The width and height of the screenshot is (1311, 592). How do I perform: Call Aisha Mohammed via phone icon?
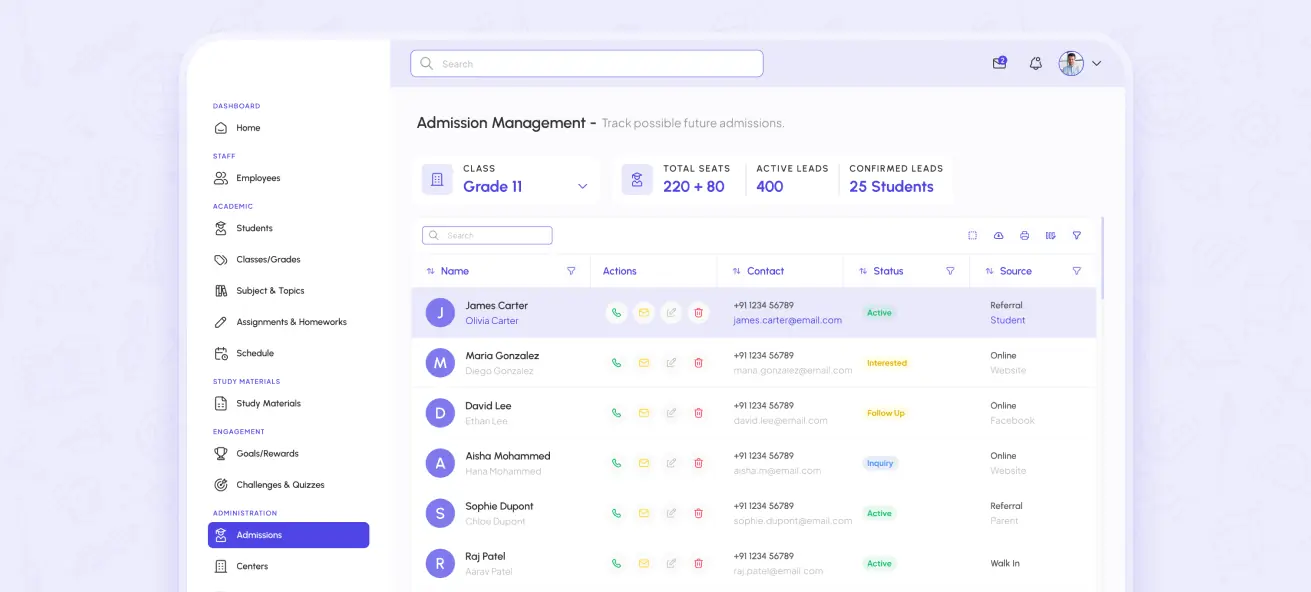point(616,463)
